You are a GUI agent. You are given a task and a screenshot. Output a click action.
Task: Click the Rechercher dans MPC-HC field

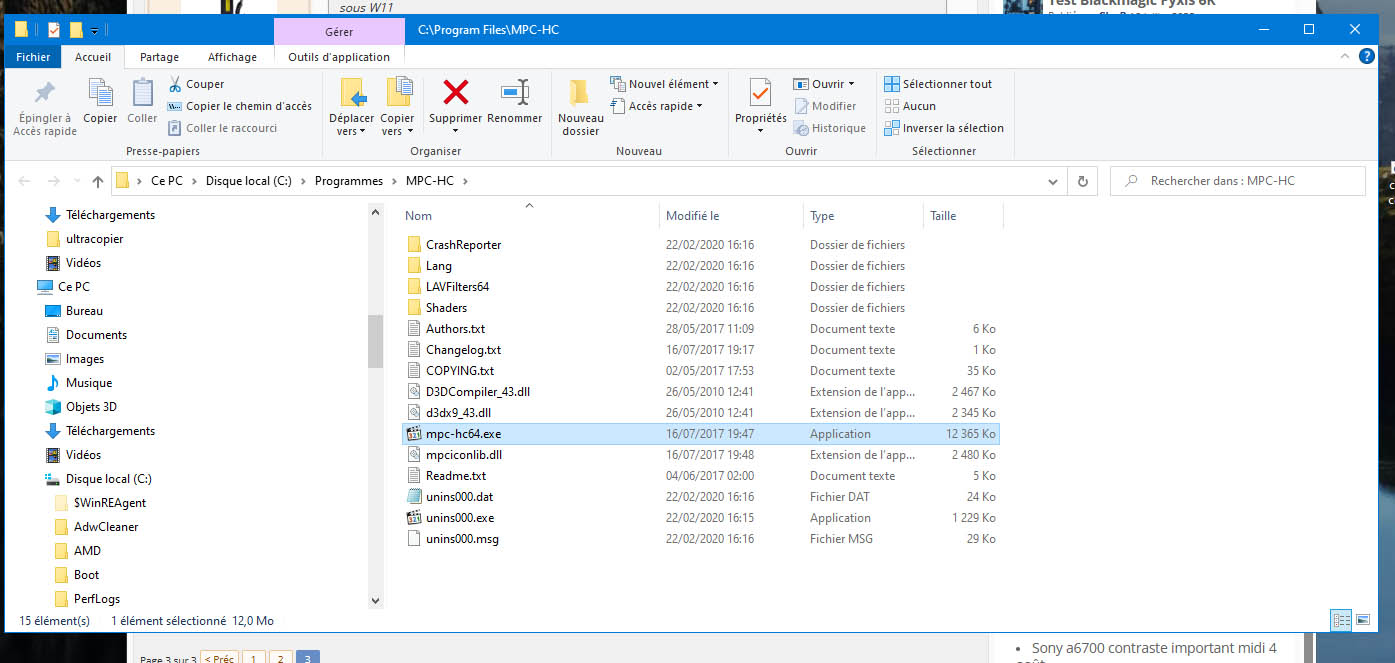coord(1238,181)
